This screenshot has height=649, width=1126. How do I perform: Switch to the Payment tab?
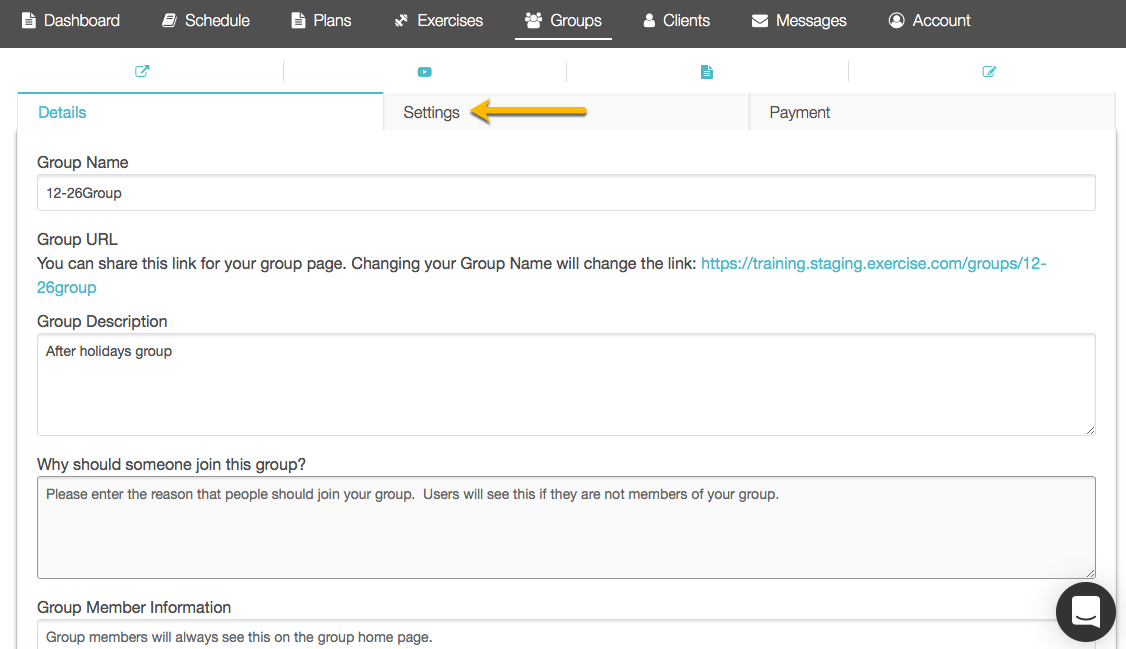(932, 112)
